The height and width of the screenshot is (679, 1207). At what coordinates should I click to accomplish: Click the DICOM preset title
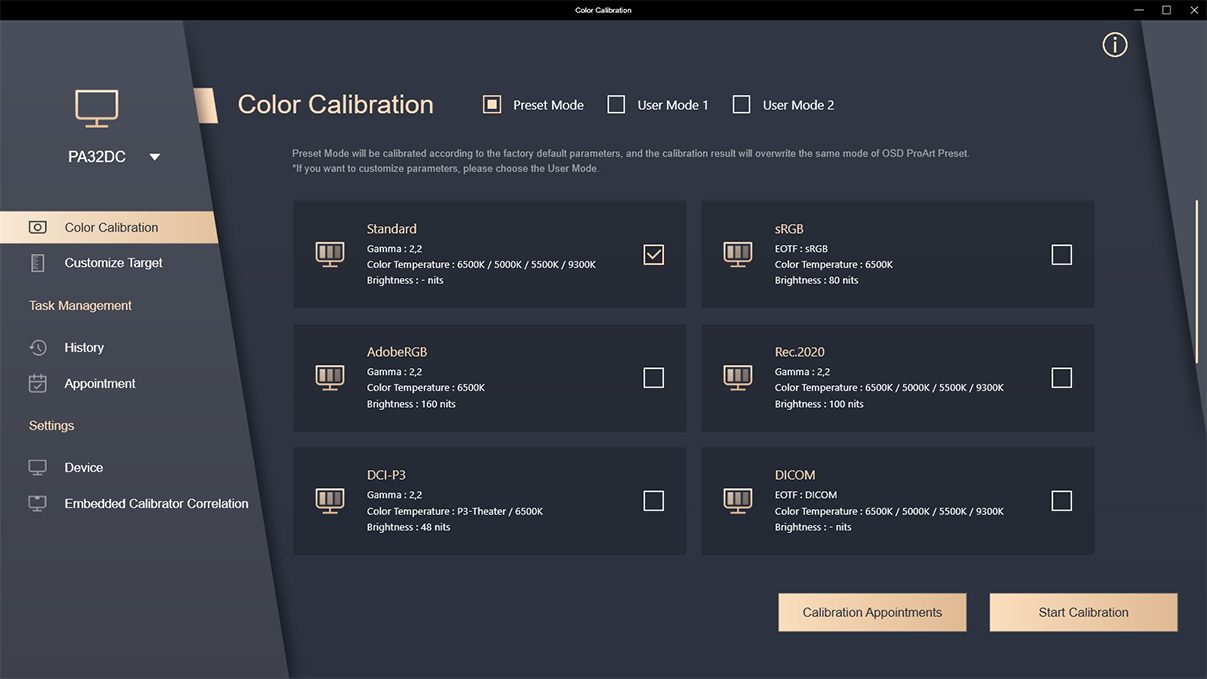(795, 475)
